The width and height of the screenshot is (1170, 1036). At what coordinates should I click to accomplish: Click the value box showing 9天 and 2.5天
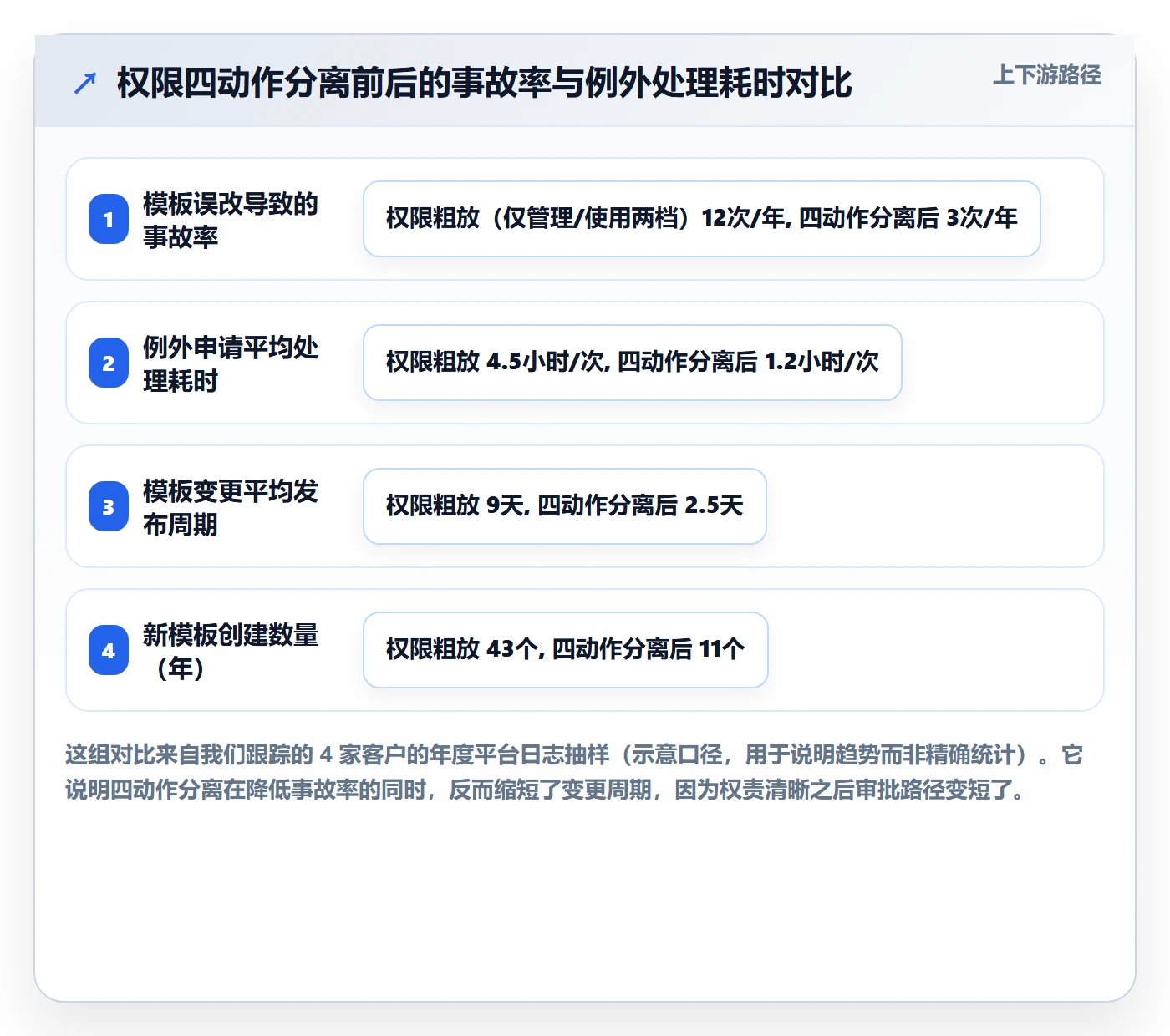click(565, 506)
